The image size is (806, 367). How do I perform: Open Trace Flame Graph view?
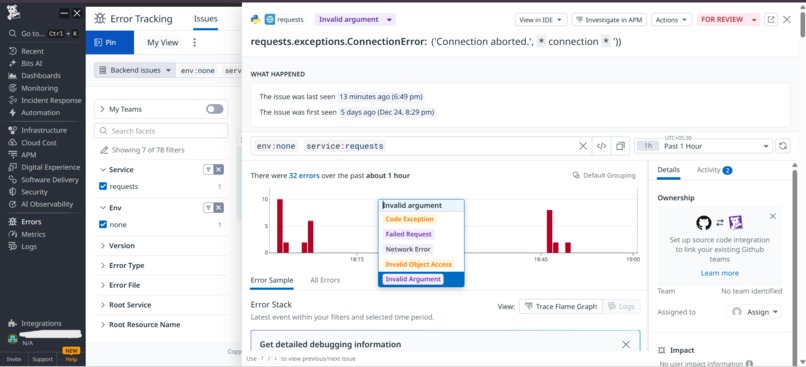(560, 306)
